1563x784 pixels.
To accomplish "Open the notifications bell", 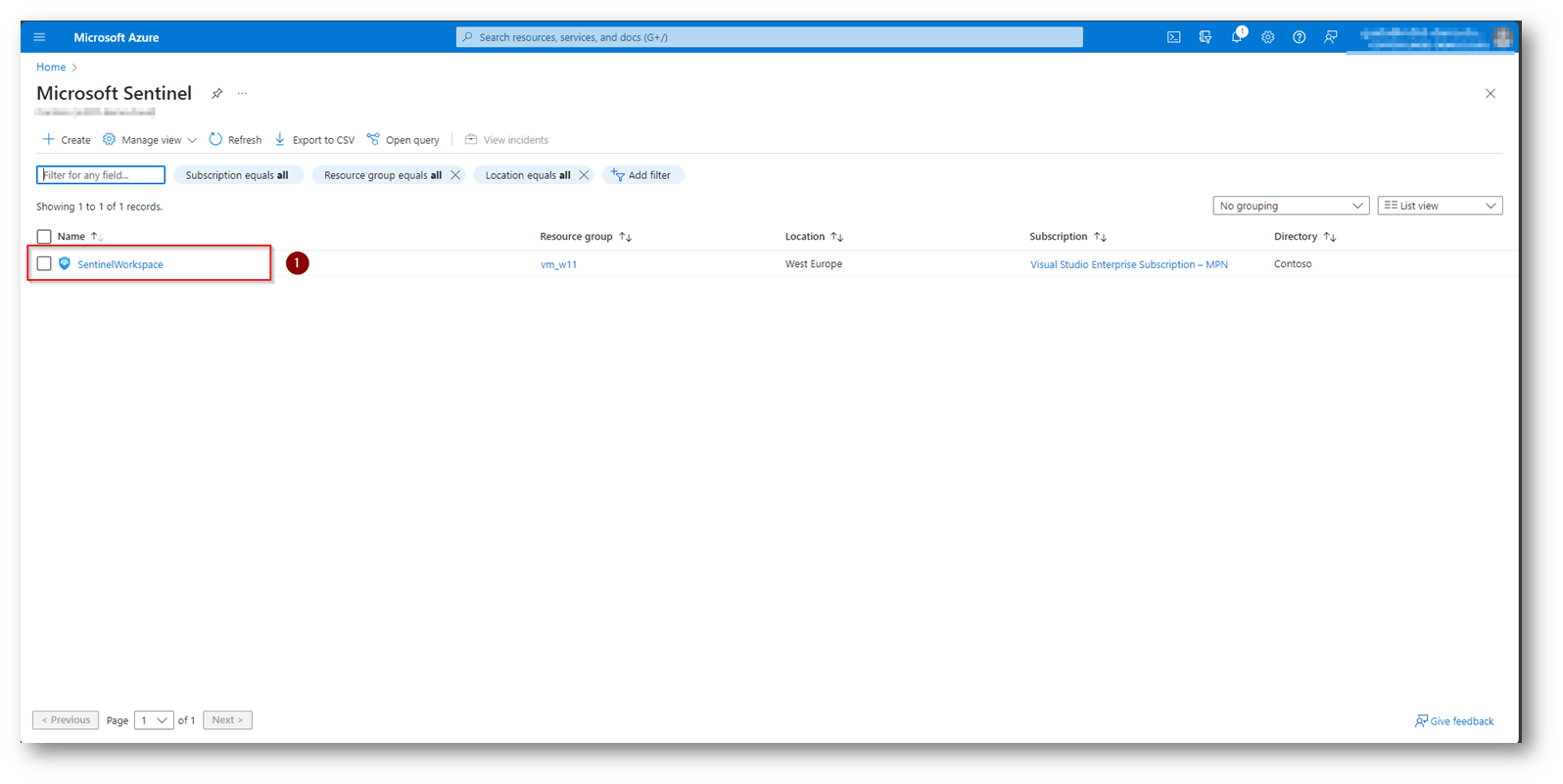I will tap(1237, 36).
